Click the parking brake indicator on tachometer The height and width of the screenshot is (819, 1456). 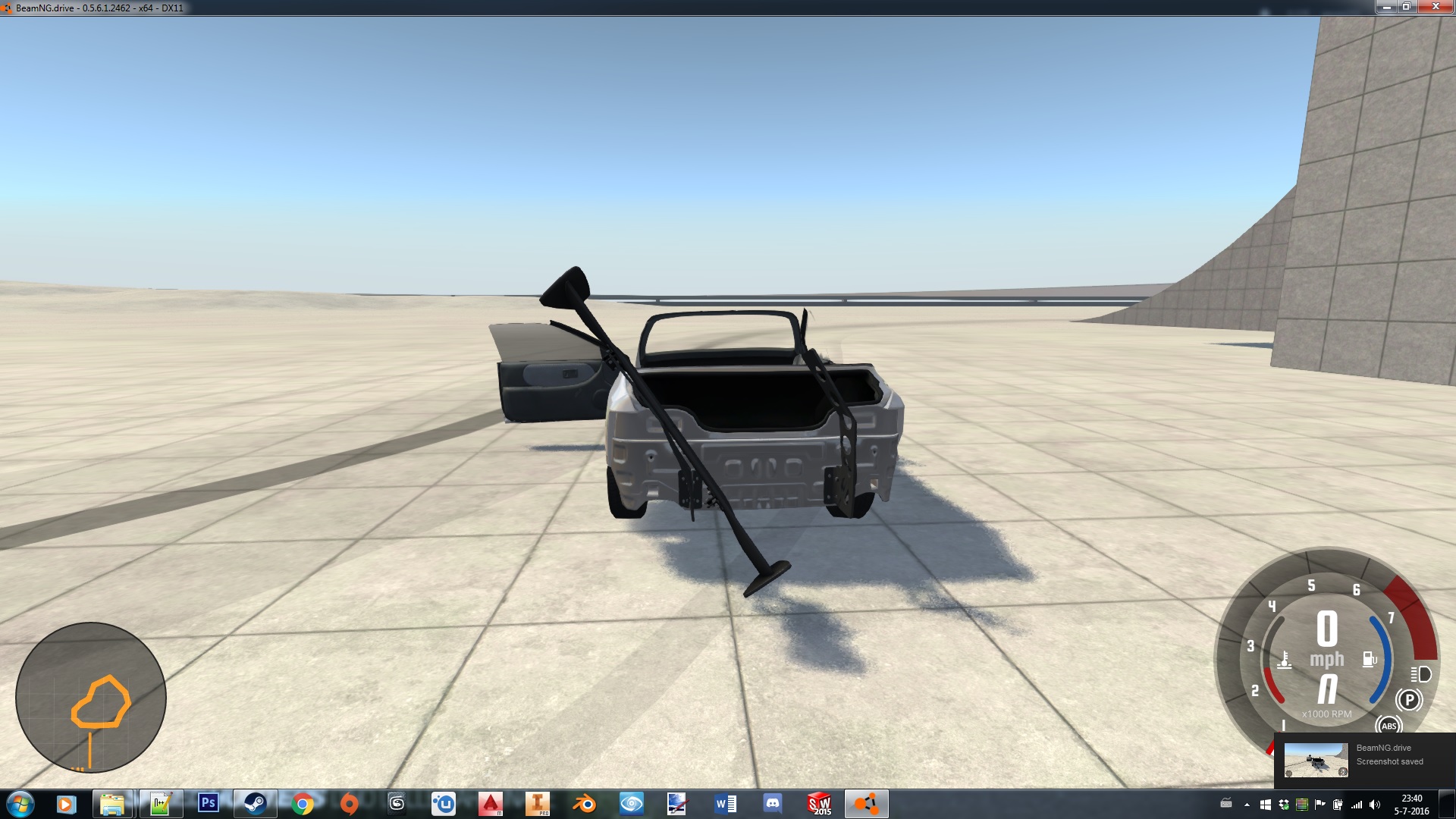(x=1409, y=700)
